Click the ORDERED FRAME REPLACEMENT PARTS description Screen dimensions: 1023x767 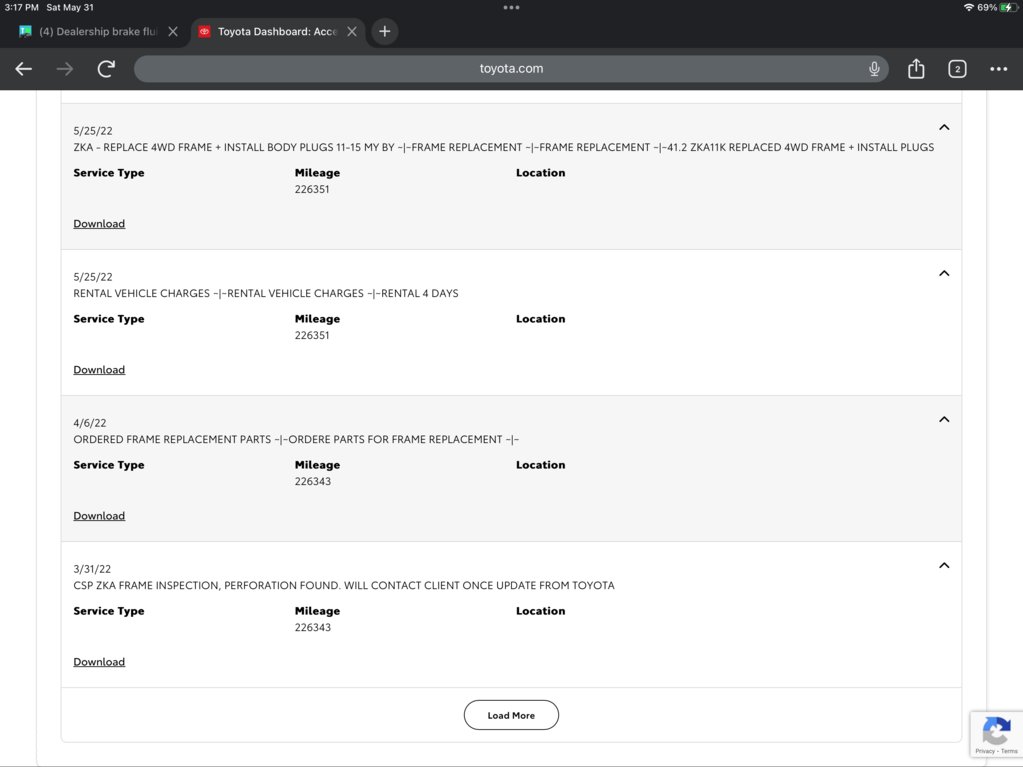296,440
